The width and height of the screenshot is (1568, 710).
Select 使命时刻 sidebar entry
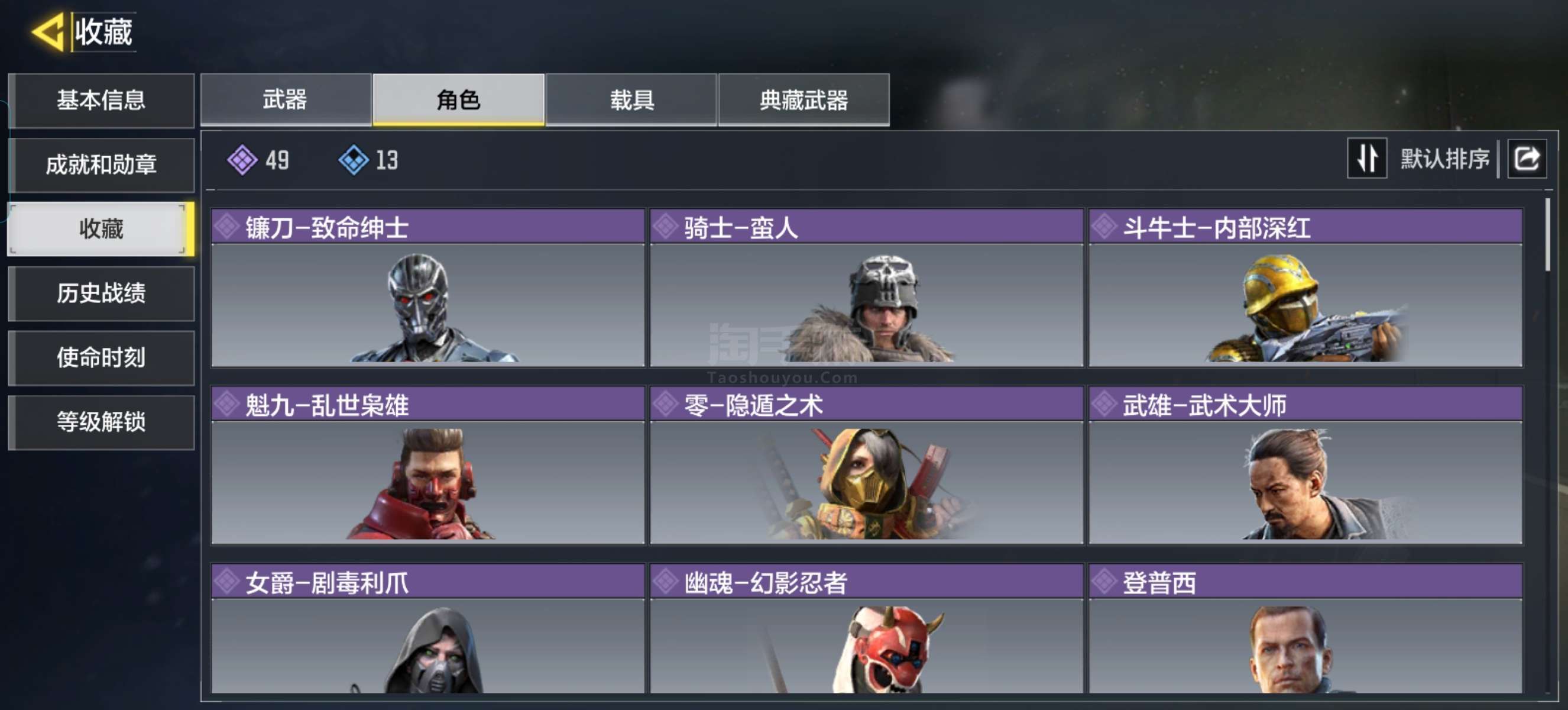102,358
